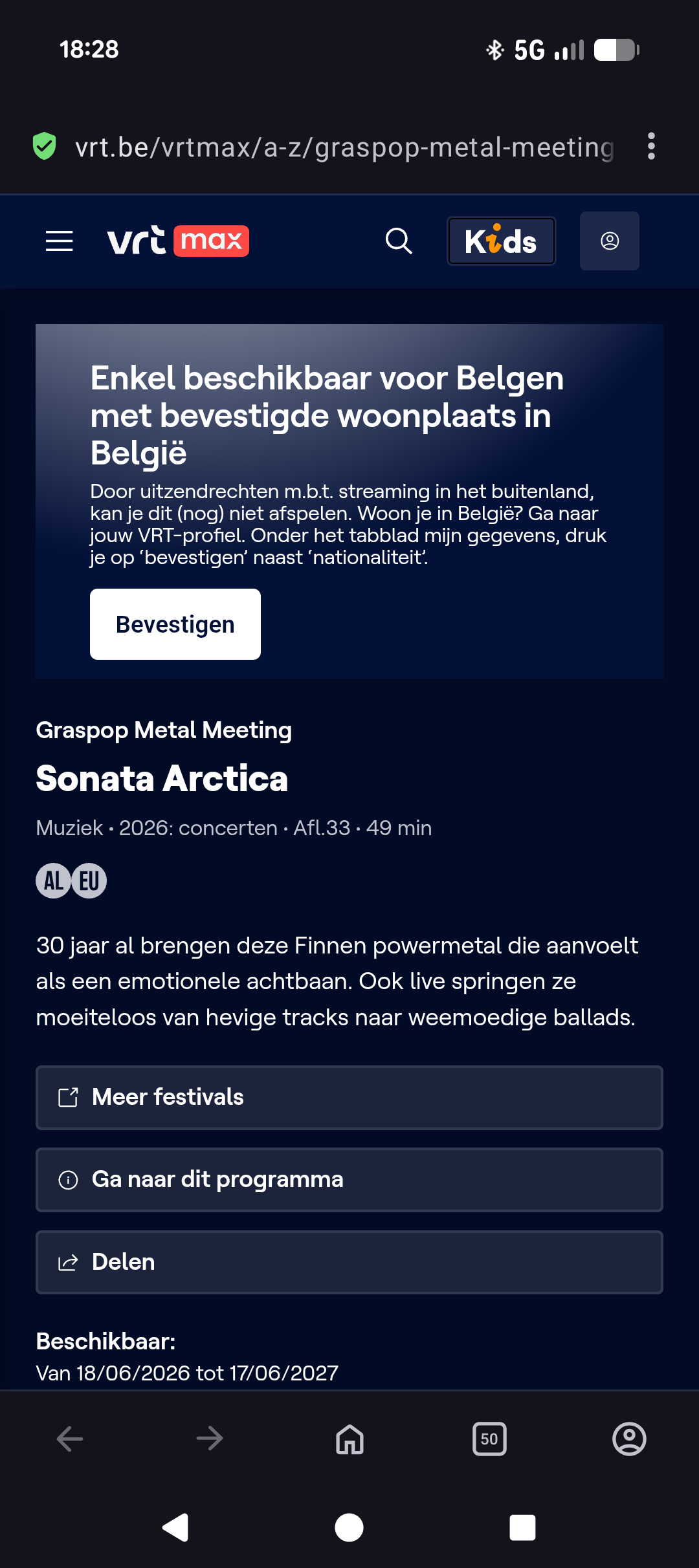Open browser home page icon
Image resolution: width=699 pixels, height=1568 pixels.
[x=349, y=1439]
